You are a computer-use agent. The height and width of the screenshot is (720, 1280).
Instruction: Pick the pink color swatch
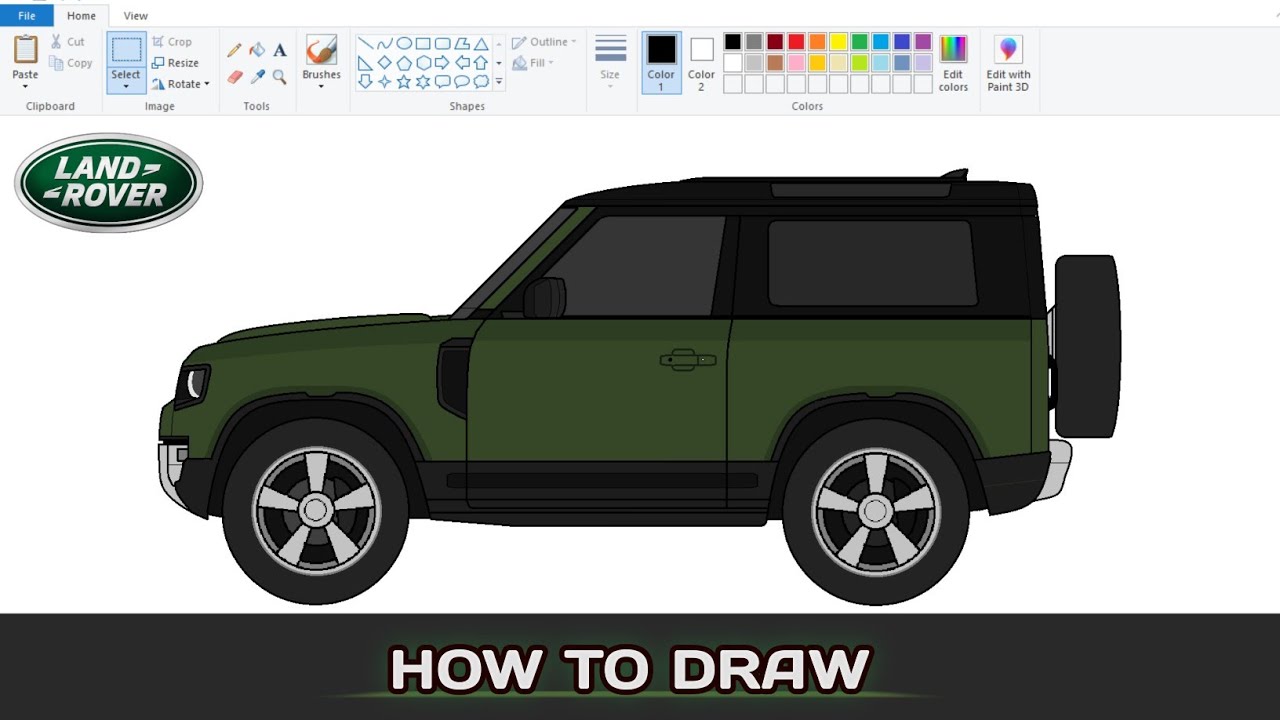coord(796,63)
